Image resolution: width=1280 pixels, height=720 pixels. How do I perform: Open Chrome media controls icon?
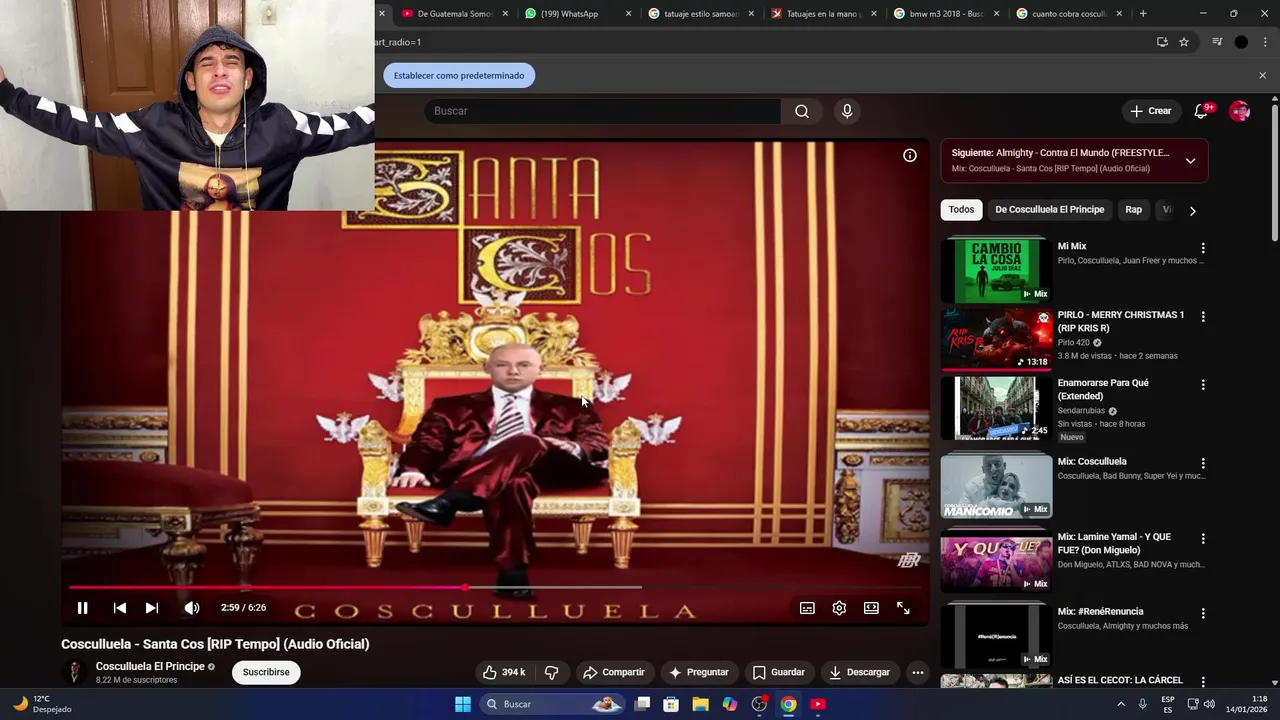coord(1217,42)
